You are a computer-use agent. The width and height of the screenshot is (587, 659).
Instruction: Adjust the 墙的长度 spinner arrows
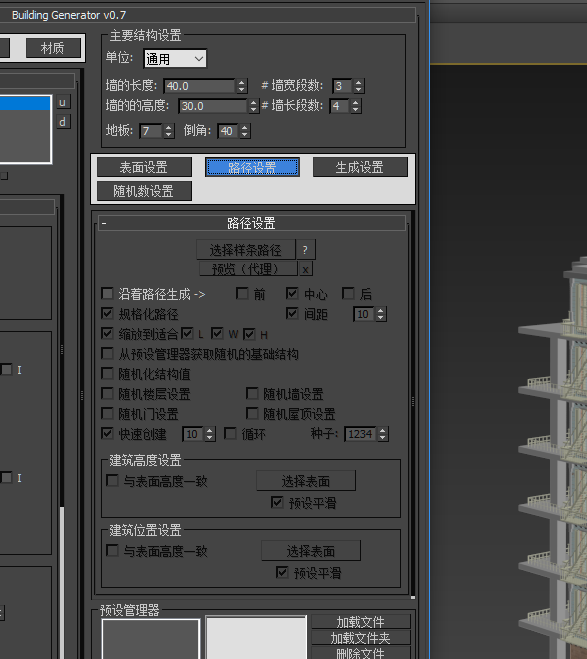[241, 86]
